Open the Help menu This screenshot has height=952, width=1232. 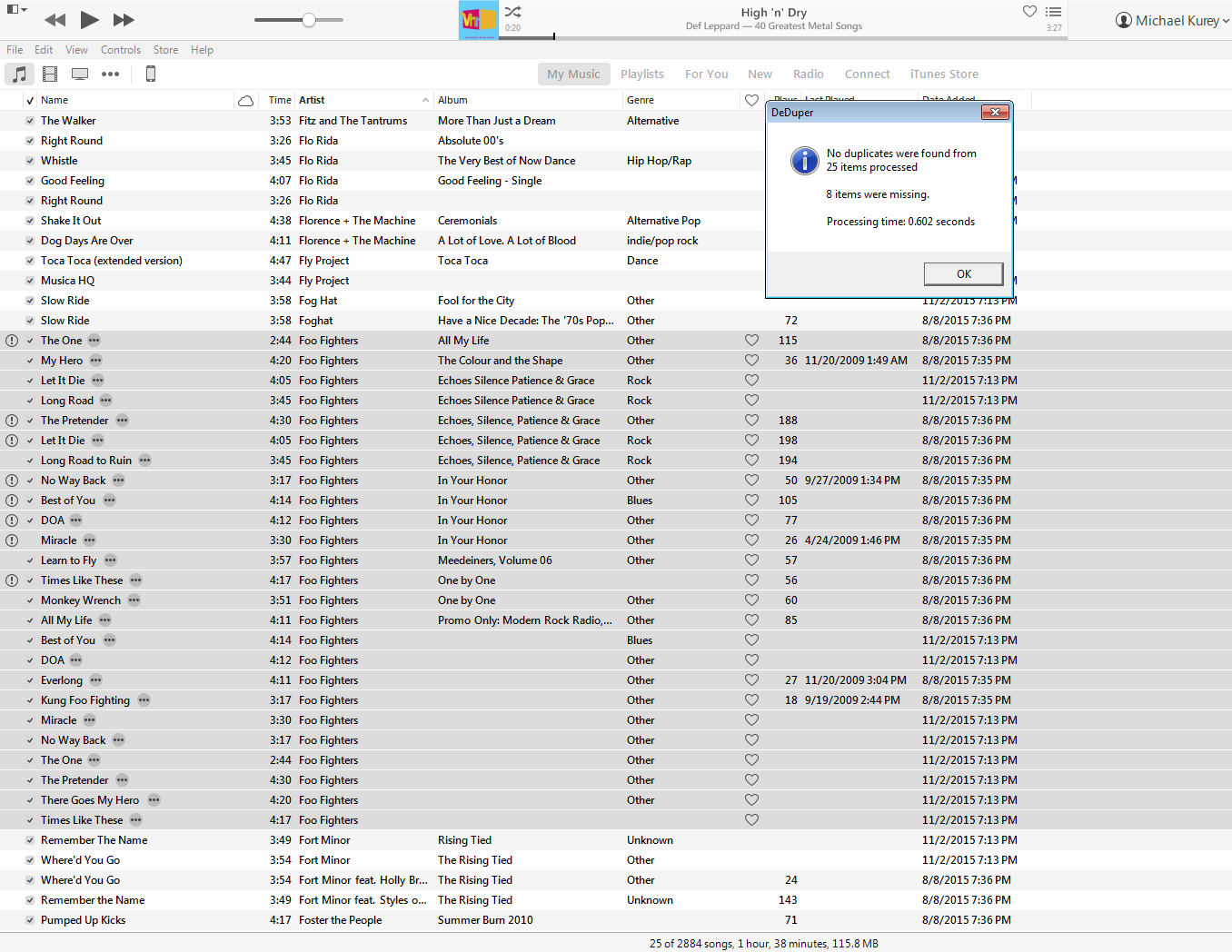[202, 50]
